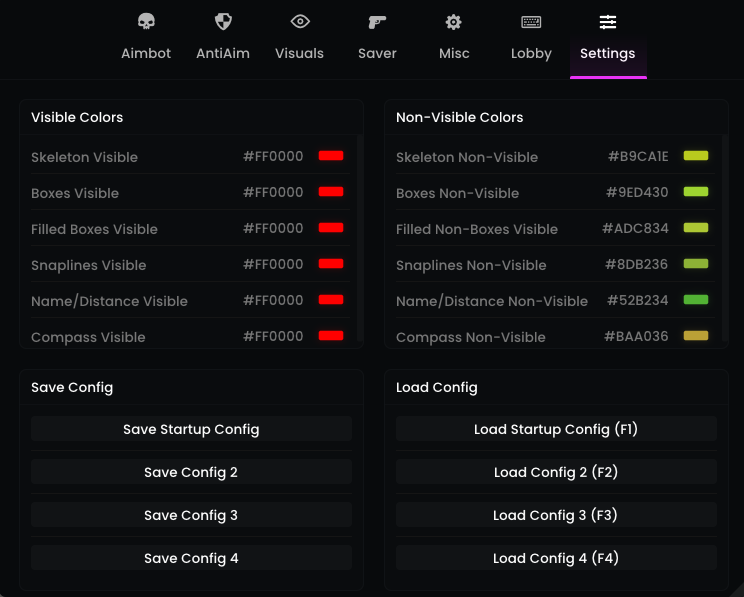This screenshot has height=597, width=744.
Task: Open the Boxes Non-Visible green color swatch
Action: 696,192
